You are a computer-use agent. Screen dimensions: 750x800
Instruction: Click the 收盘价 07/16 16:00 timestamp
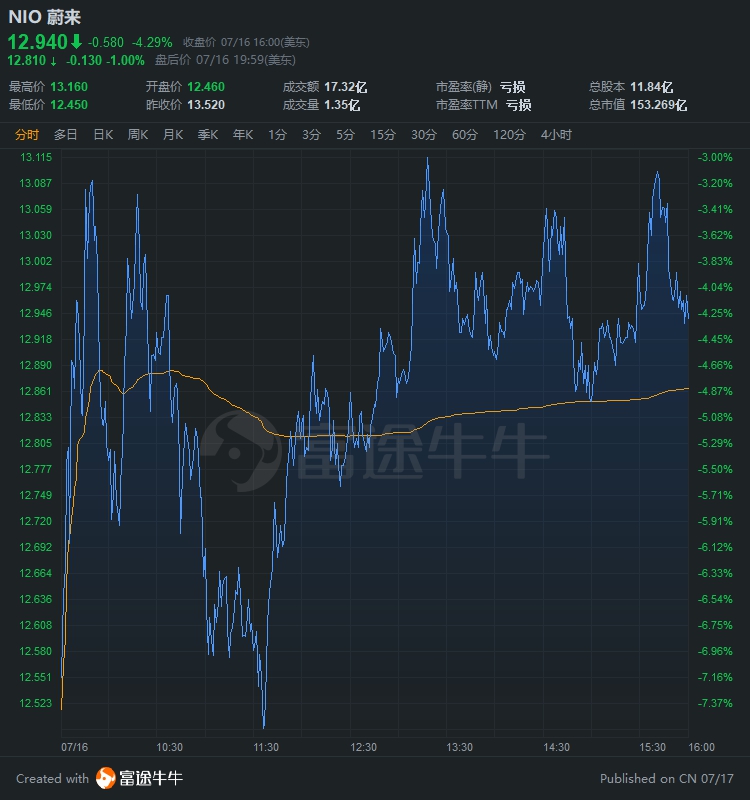coord(246,42)
